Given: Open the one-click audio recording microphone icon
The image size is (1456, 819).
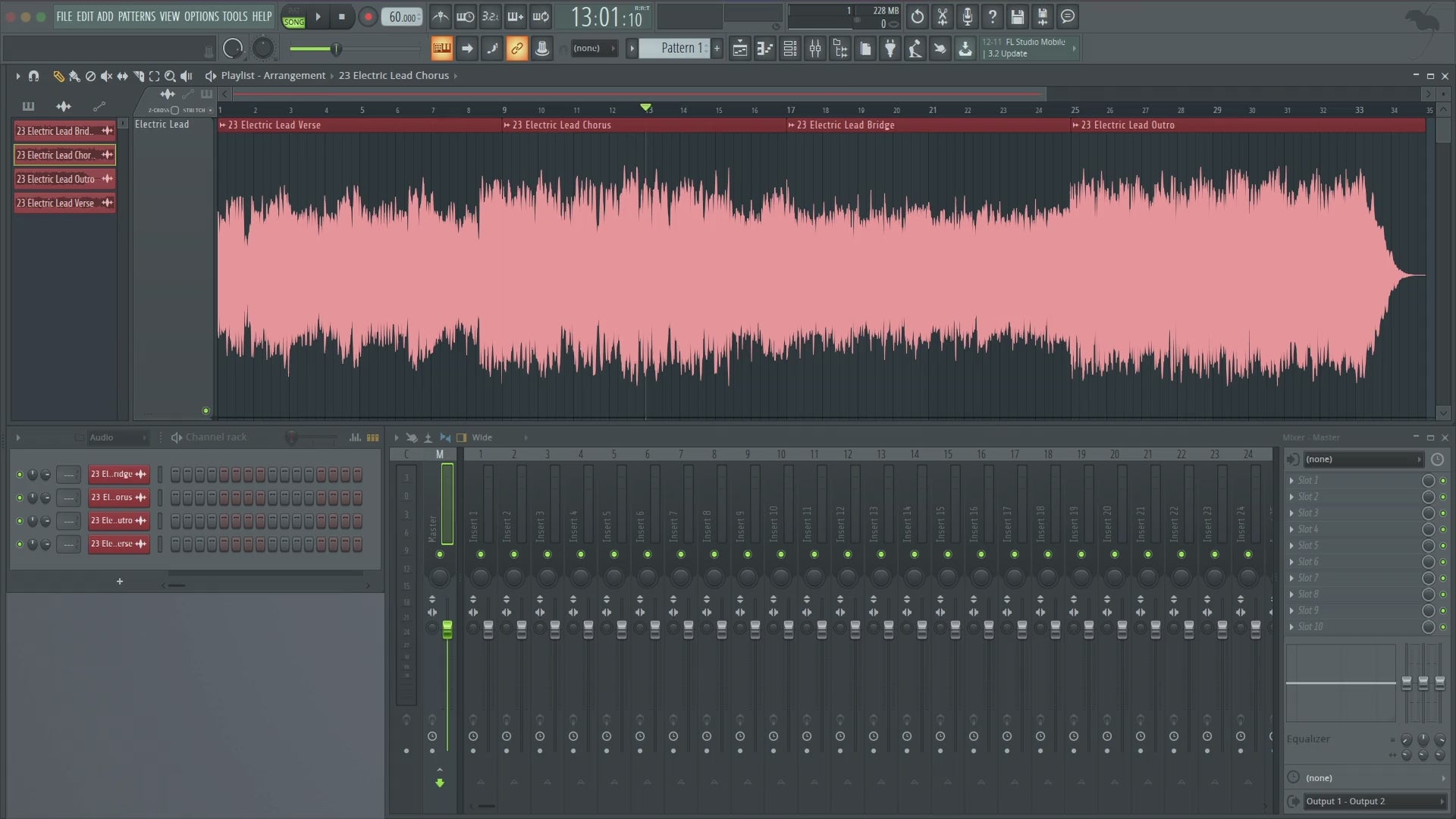Looking at the screenshot, I should 968,17.
